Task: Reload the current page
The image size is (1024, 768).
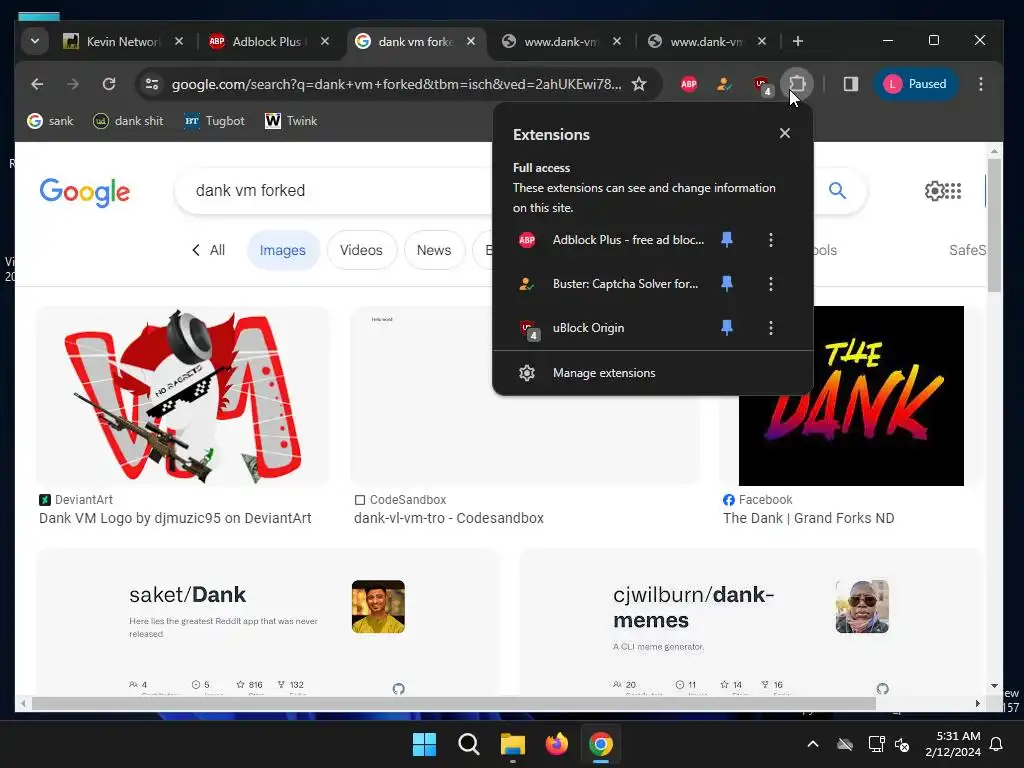Action: [x=109, y=84]
